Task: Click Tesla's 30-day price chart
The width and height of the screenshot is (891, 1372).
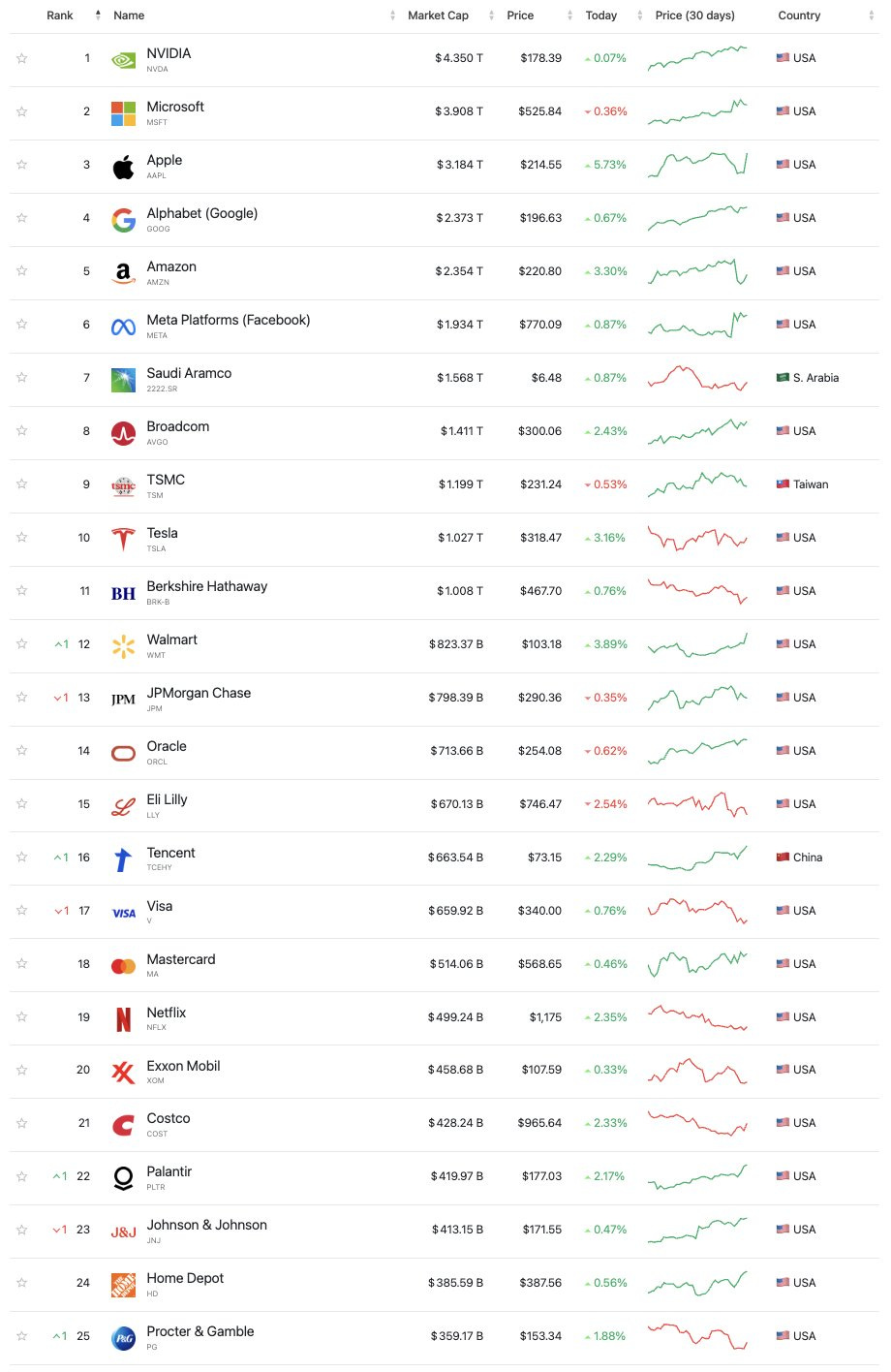Action: click(x=698, y=538)
